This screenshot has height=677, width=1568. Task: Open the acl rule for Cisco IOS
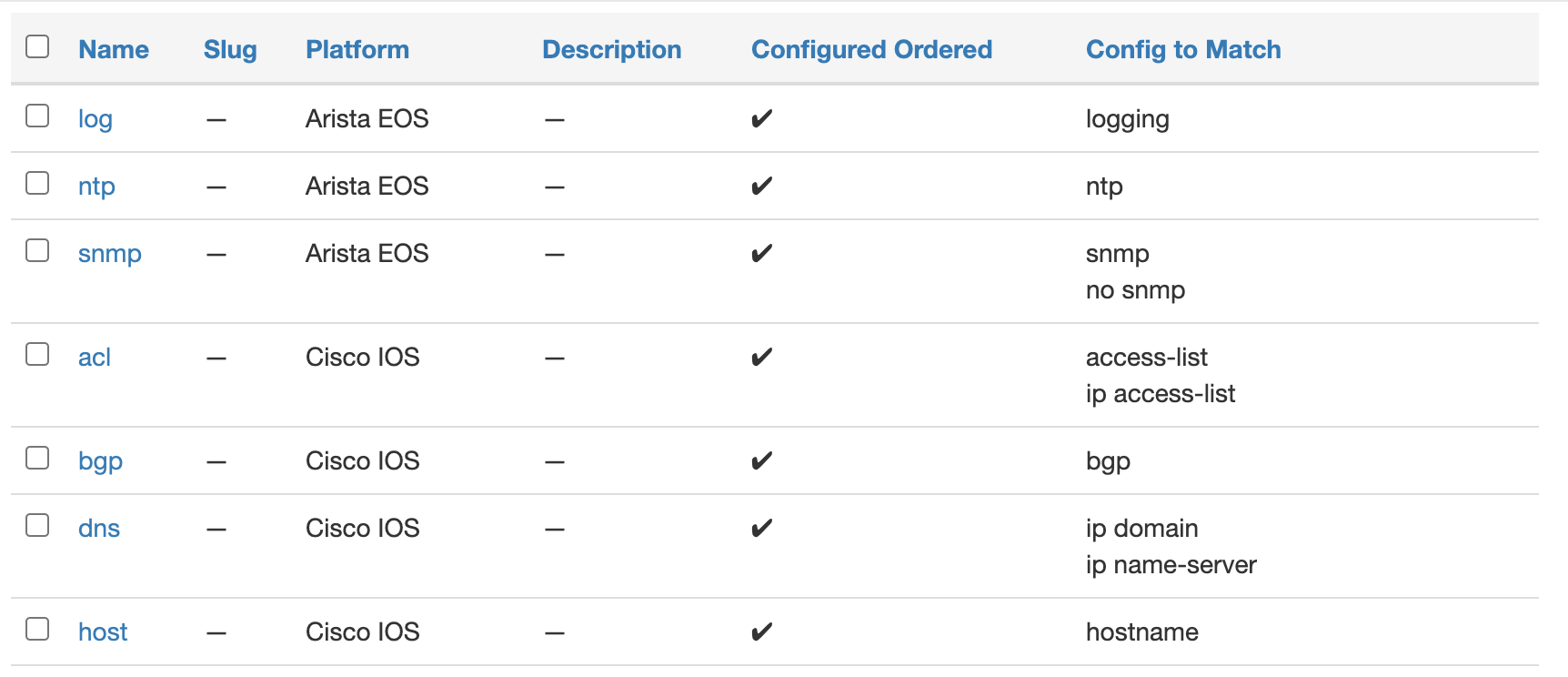(x=94, y=357)
